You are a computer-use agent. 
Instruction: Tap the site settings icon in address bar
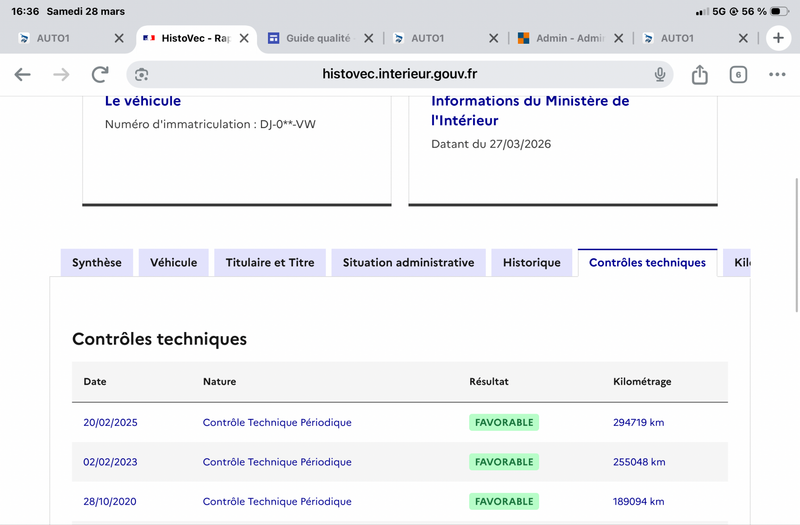(142, 75)
